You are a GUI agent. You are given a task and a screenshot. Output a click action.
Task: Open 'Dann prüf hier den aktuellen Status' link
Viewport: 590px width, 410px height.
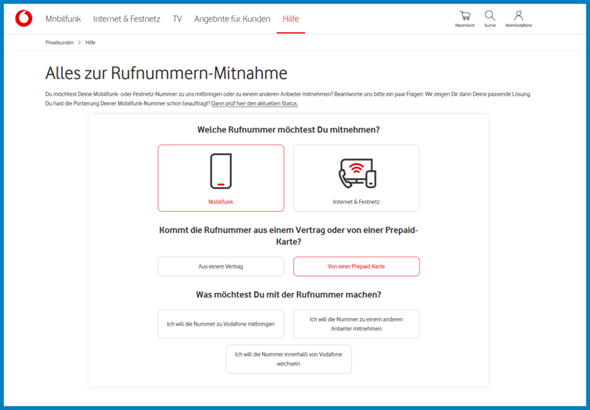[x=255, y=103]
